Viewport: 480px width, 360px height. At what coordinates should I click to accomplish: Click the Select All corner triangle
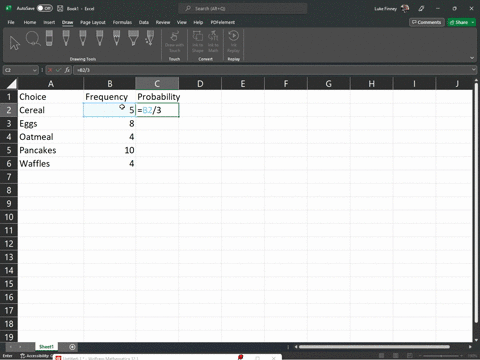[11, 83]
